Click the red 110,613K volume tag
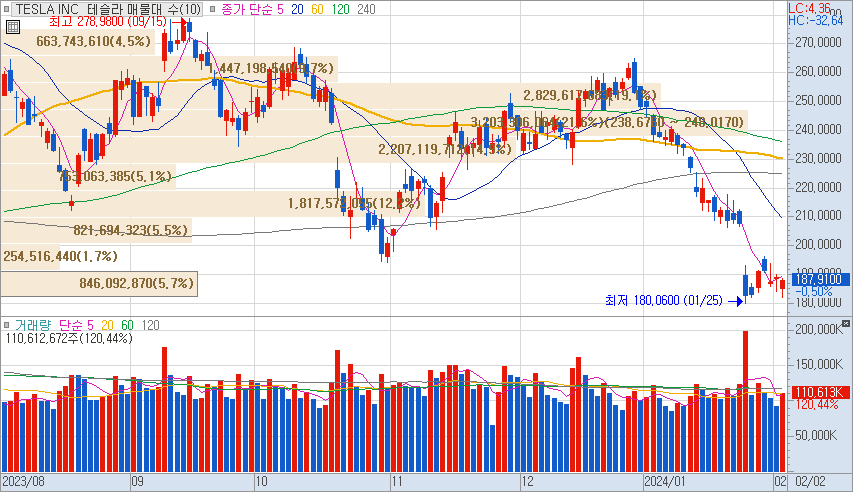Screen dimensions: 853x492 [819, 392]
